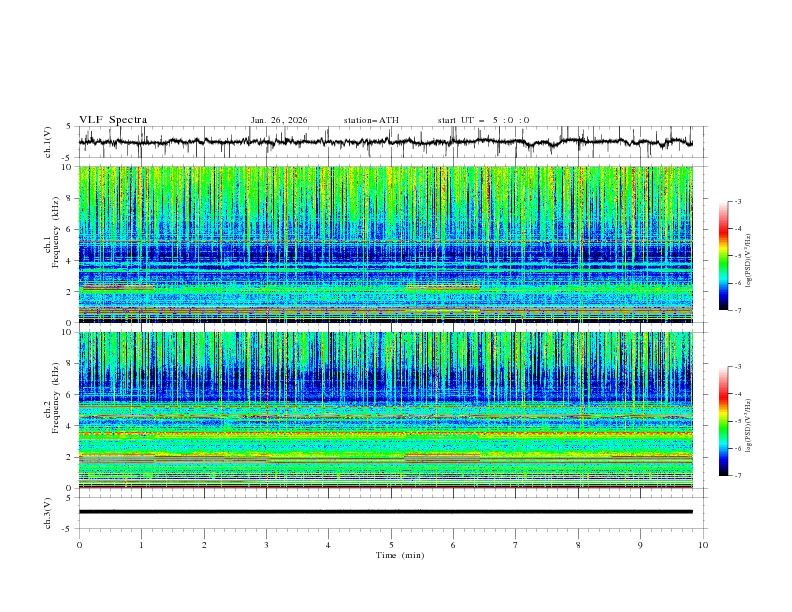Click time axis tick label "6"
This screenshot has height=612, width=792.
(453, 545)
